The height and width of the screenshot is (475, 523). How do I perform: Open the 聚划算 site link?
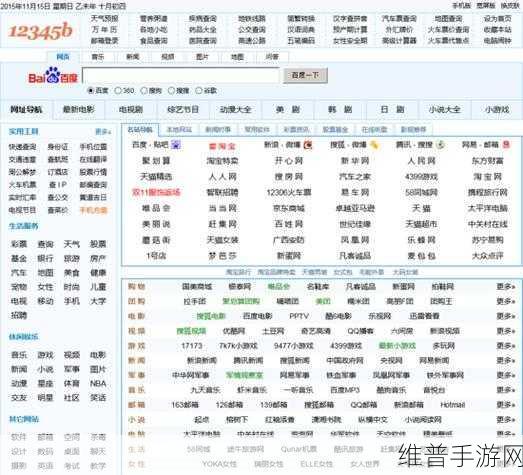point(156,161)
